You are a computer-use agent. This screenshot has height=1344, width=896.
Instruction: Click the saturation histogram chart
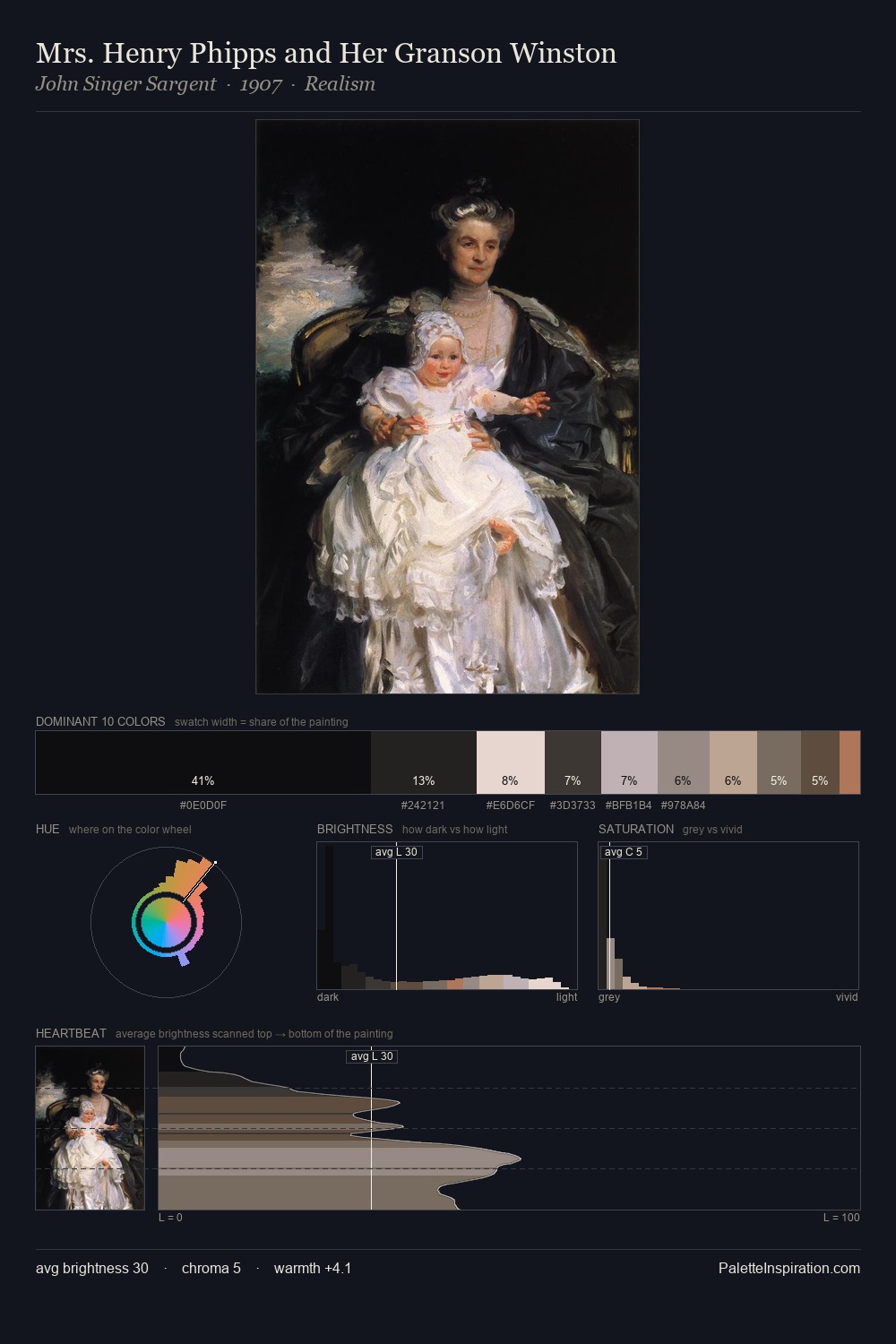[x=728, y=916]
